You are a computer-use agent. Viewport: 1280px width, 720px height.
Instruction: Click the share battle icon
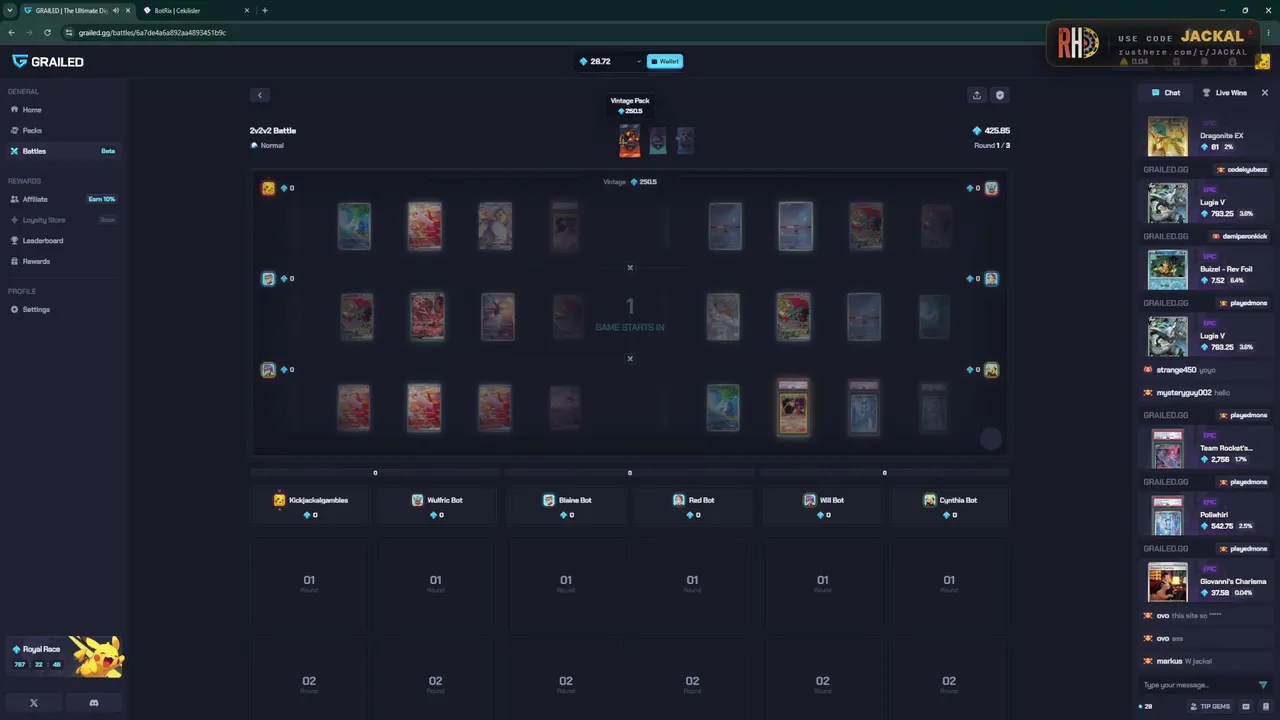[x=977, y=95]
